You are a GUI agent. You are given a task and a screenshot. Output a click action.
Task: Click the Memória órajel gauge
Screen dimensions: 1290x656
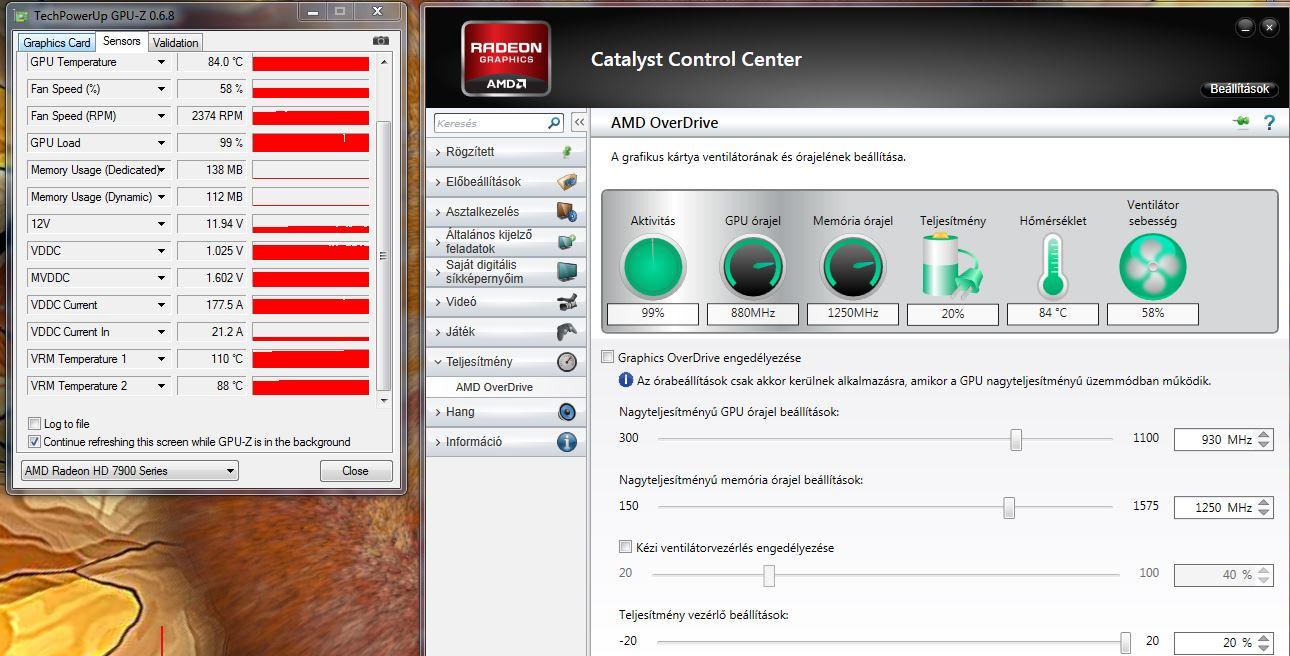853,267
